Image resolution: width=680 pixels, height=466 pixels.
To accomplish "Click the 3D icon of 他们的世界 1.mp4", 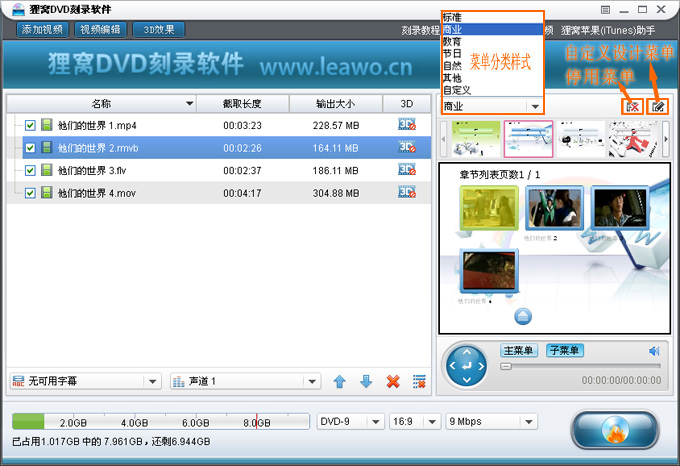I will [407, 124].
